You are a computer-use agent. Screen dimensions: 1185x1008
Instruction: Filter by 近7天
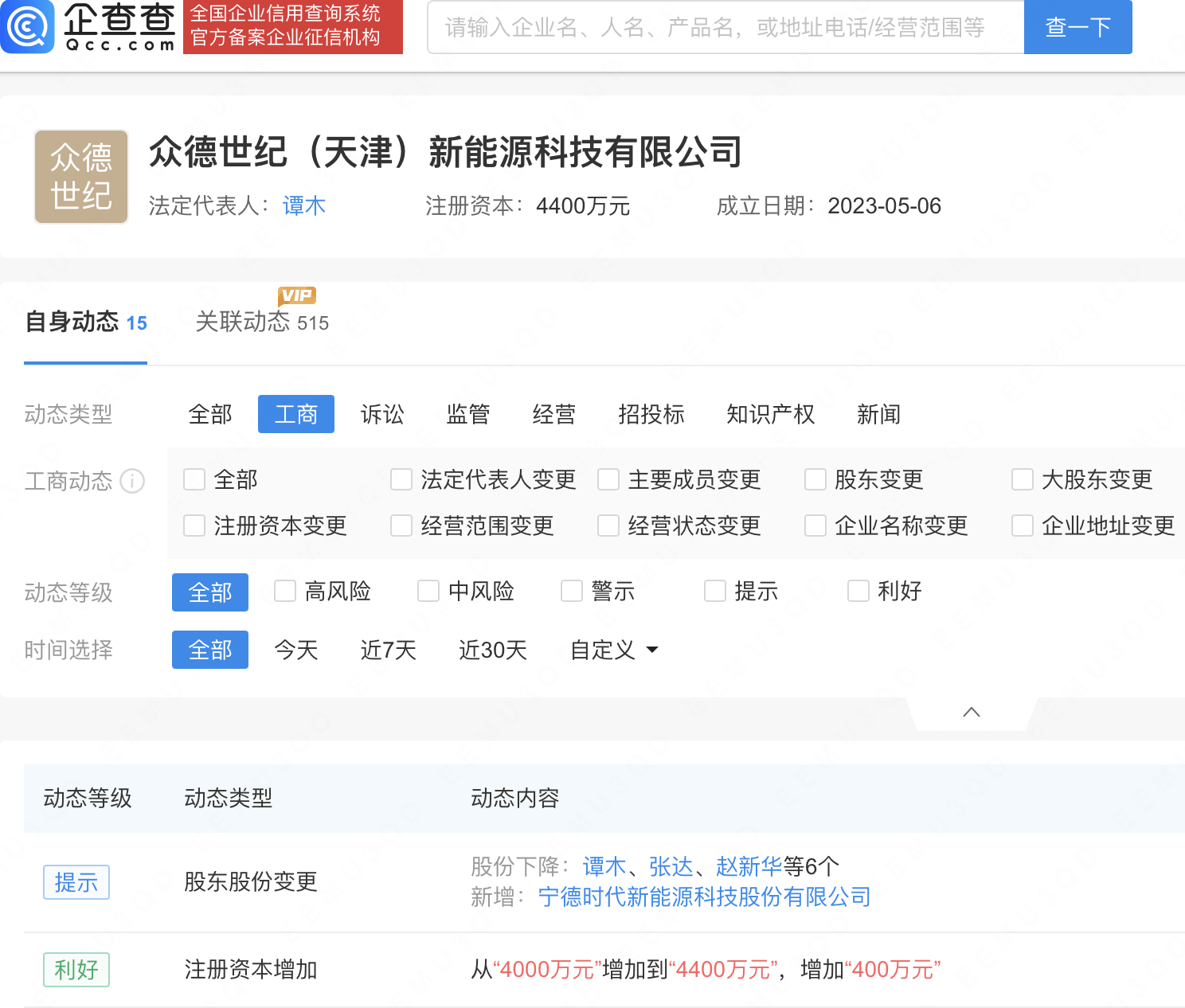(x=389, y=650)
